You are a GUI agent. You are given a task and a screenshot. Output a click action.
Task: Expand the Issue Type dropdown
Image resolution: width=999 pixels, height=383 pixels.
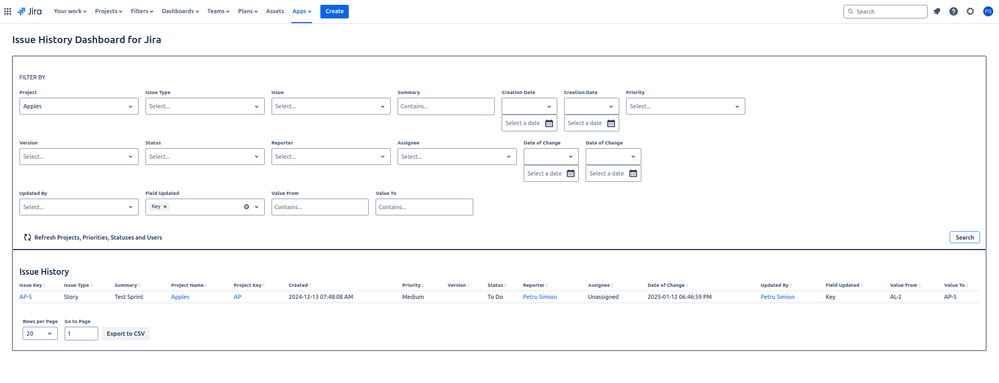click(205, 106)
